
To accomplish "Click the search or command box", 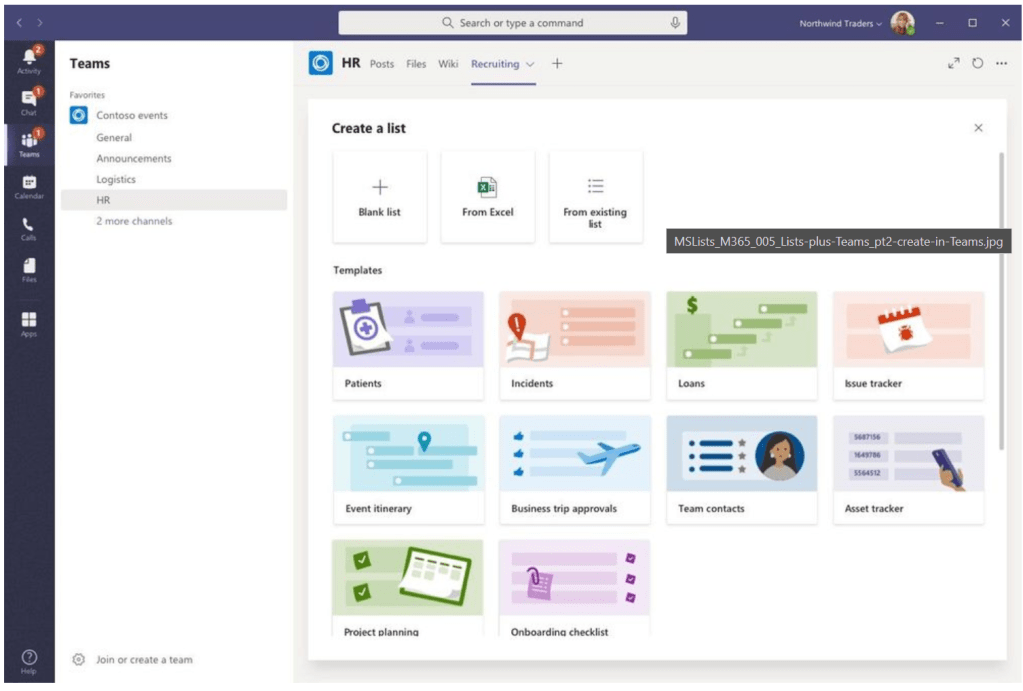I will (512, 23).
